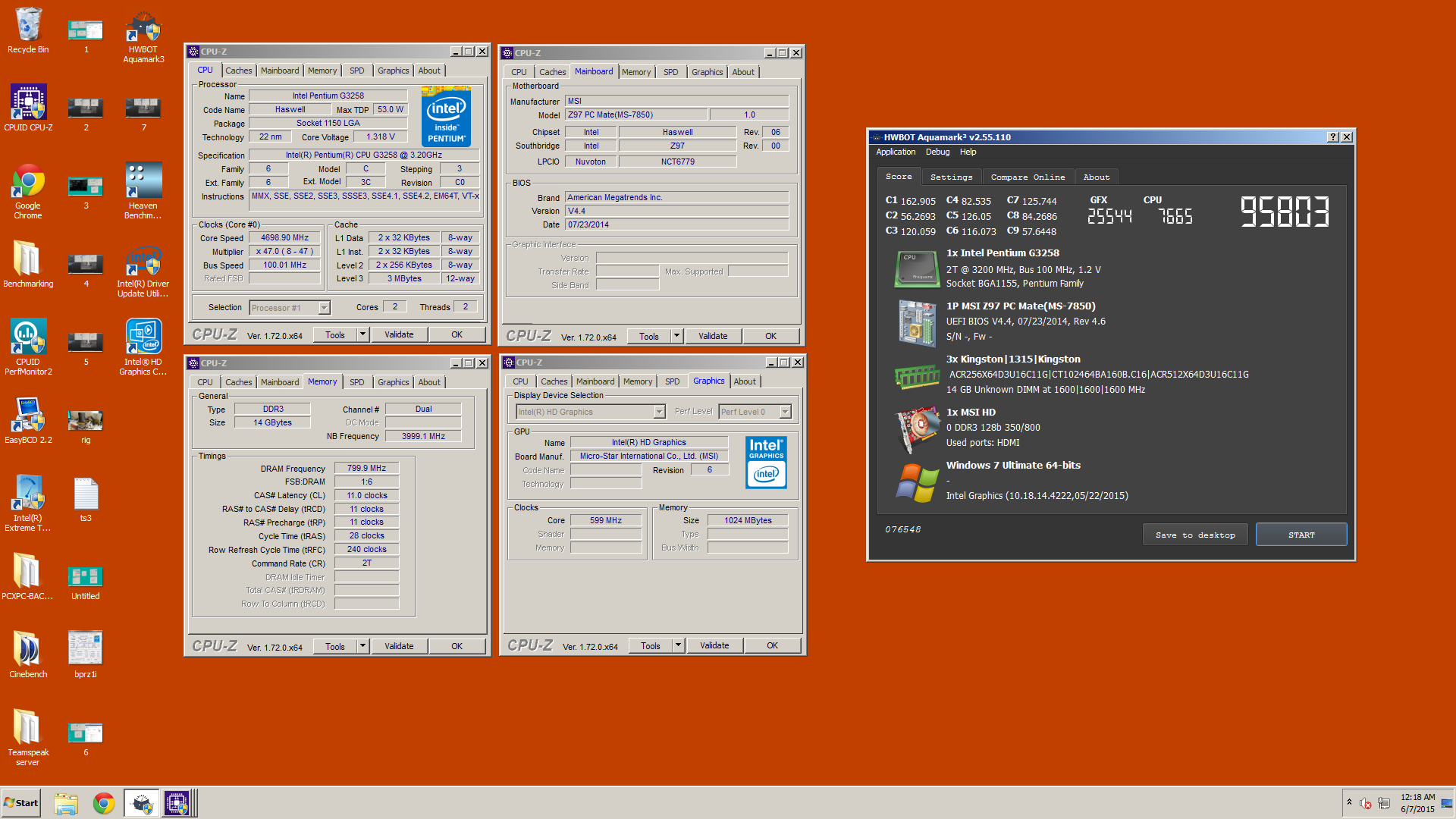Click the Intel Graphics logo in CPU-Z

tap(766, 462)
